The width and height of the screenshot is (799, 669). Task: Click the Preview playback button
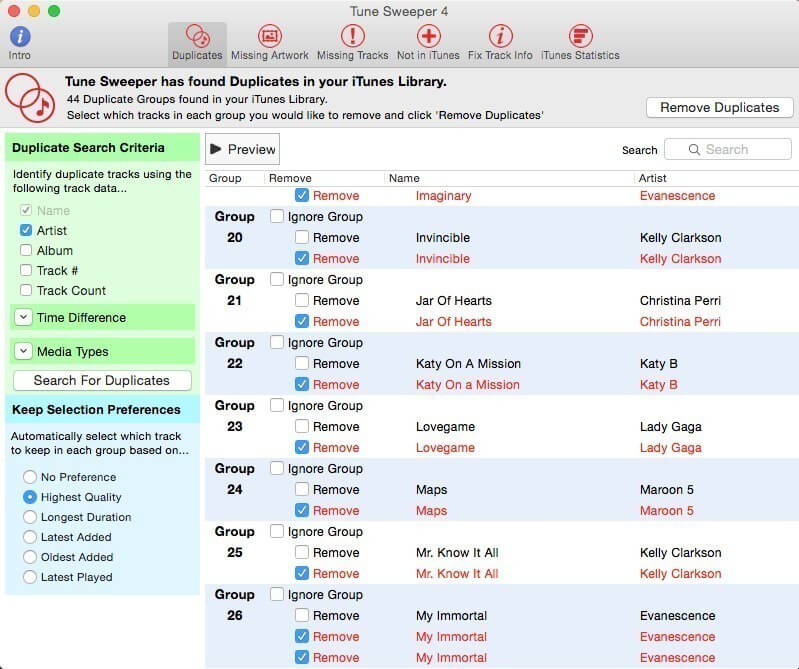pyautogui.click(x=242, y=149)
